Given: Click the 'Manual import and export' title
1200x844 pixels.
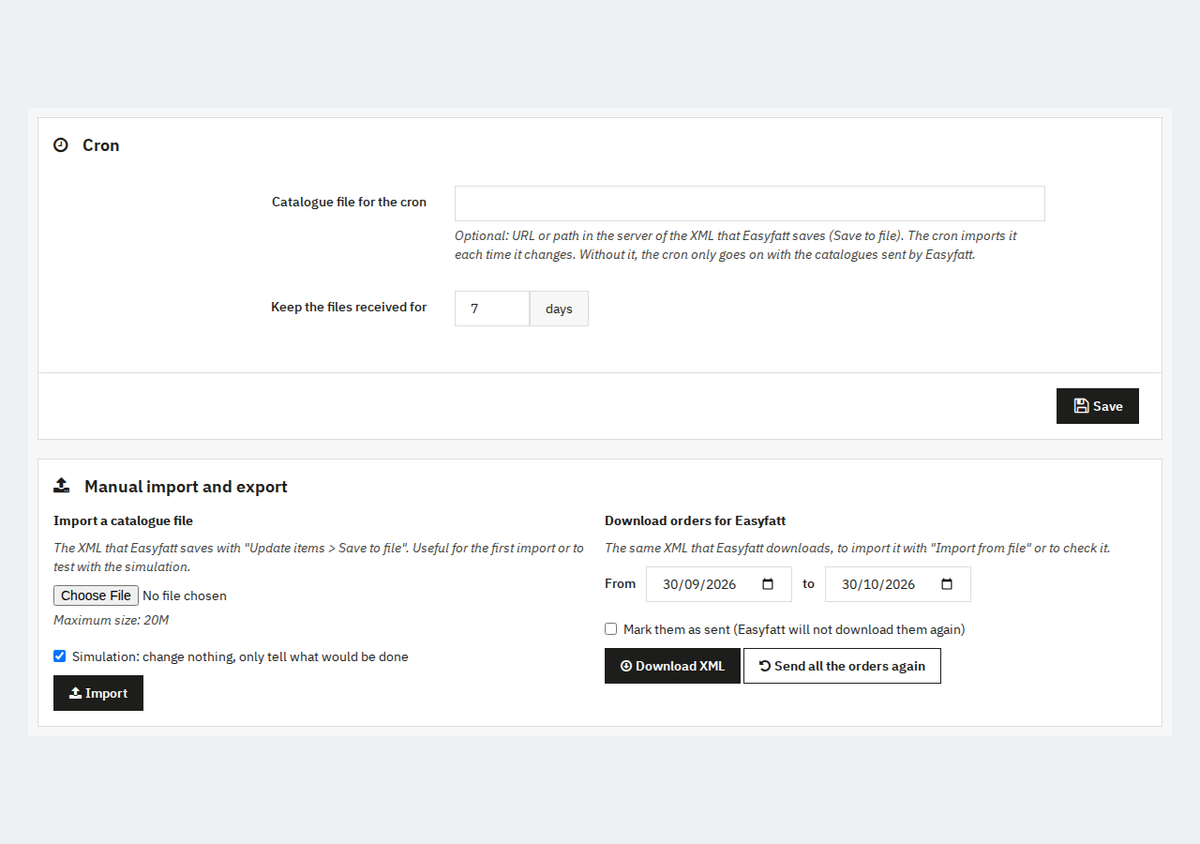Looking at the screenshot, I should click(186, 487).
